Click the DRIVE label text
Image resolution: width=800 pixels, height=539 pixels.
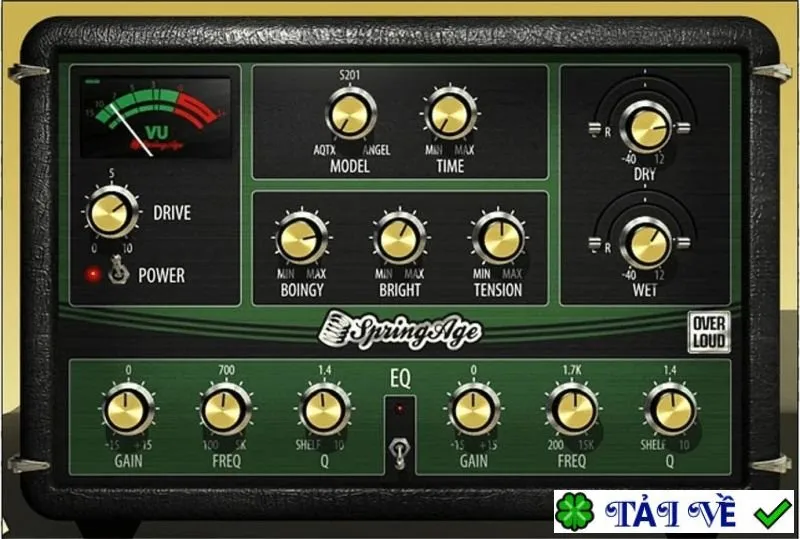click(172, 213)
